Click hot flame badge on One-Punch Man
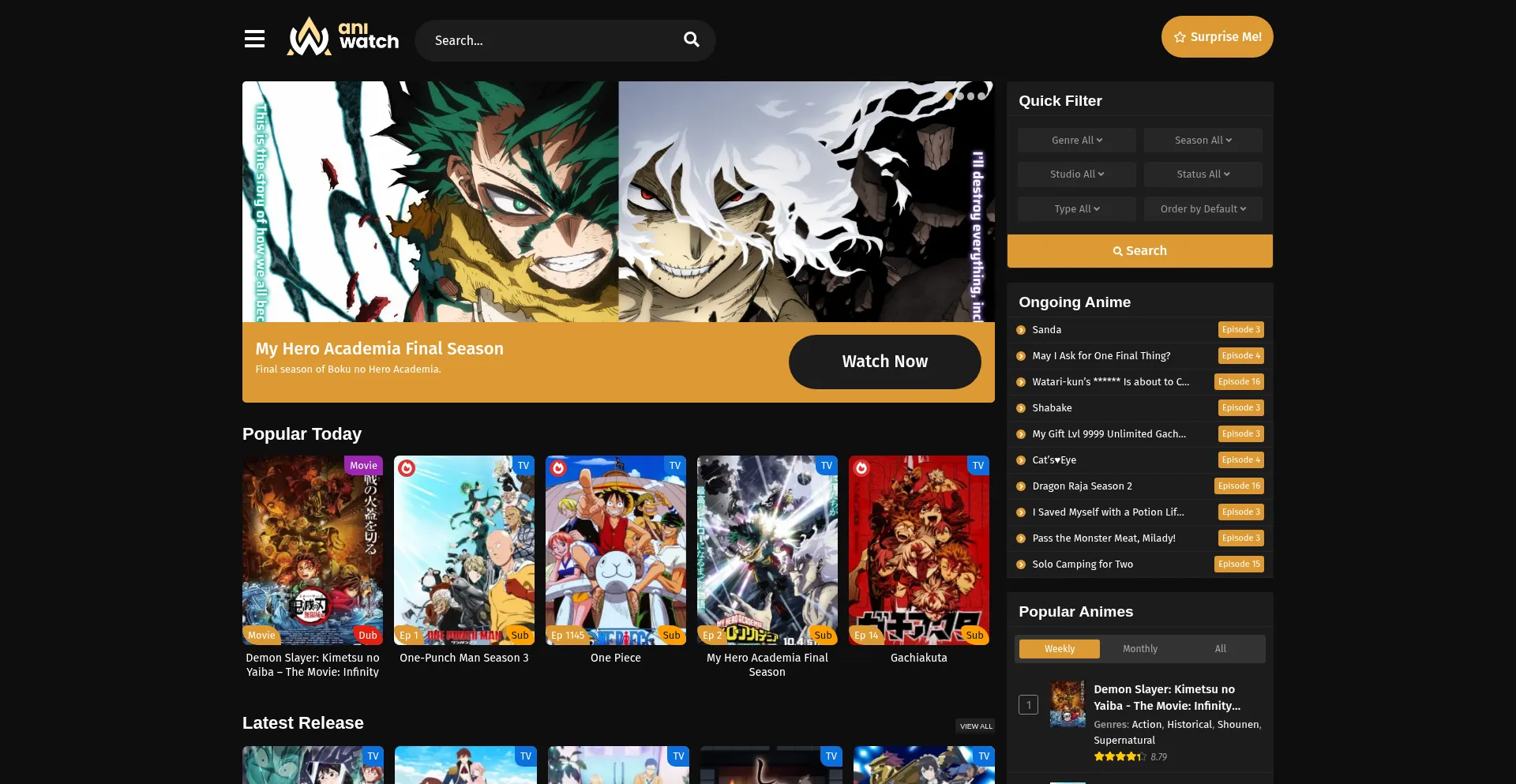The width and height of the screenshot is (1516, 784). pyautogui.click(x=407, y=468)
